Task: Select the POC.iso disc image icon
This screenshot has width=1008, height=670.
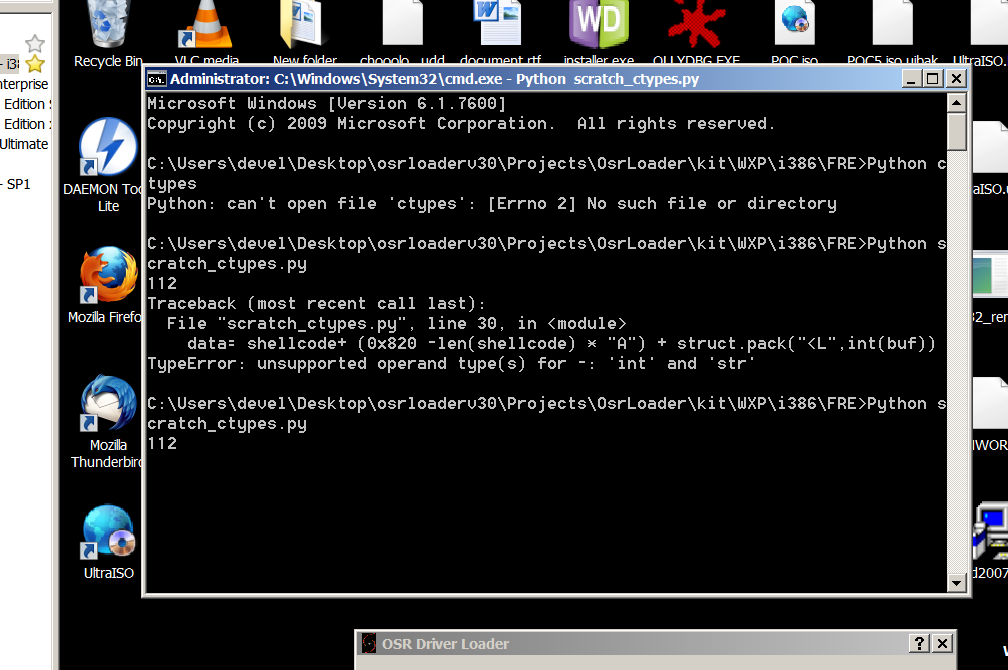Action: click(794, 27)
